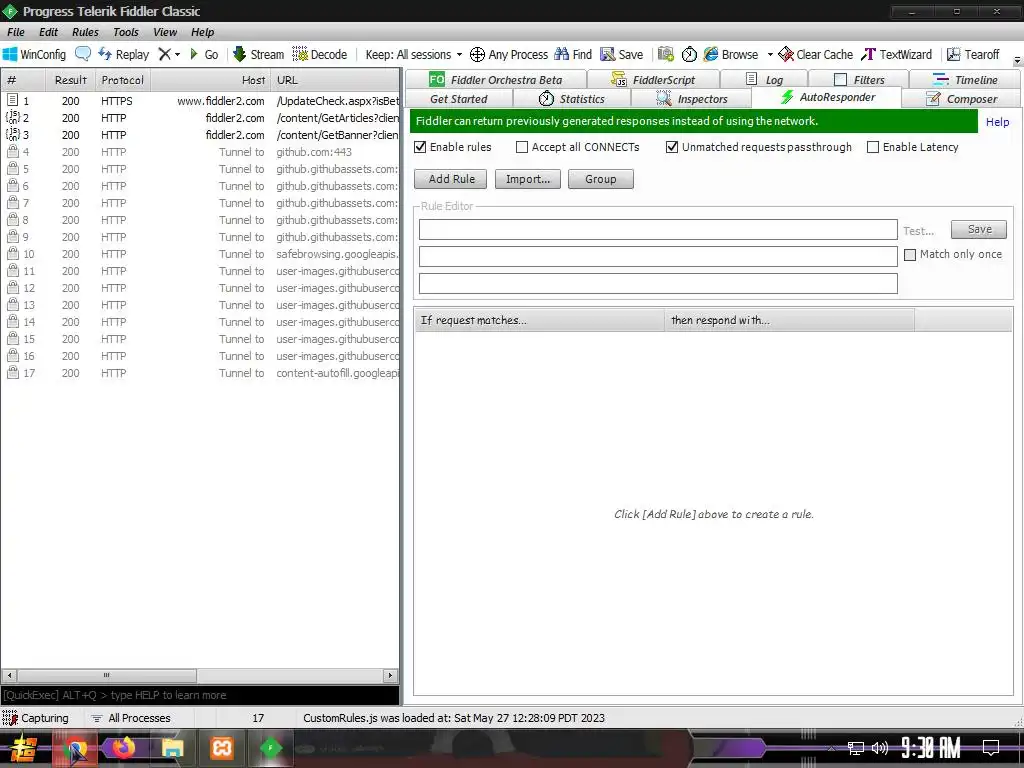This screenshot has width=1024, height=768.
Task: Open the TextWizard tool
Action: click(897, 54)
